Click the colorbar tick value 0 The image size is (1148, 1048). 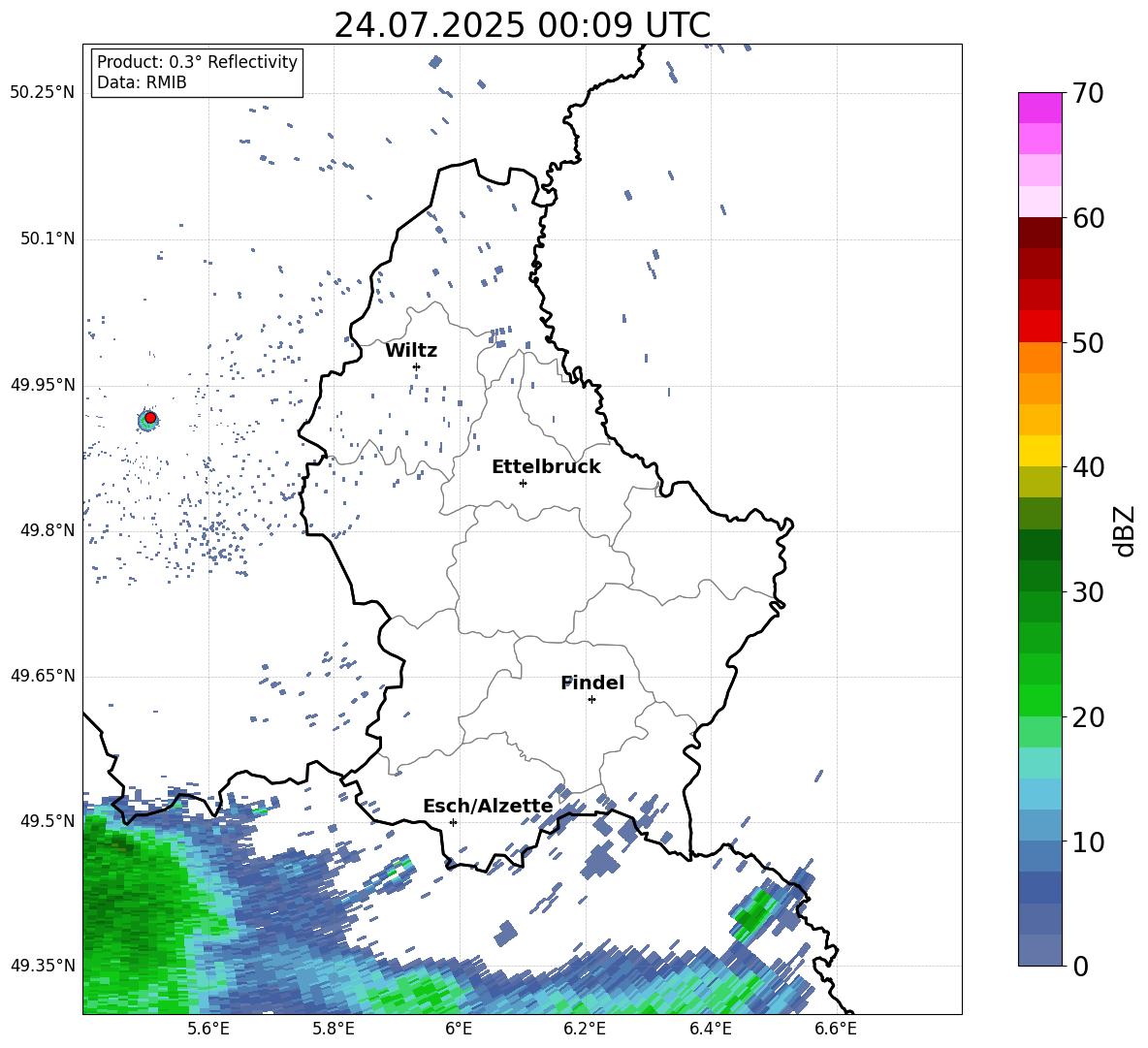(1080, 967)
